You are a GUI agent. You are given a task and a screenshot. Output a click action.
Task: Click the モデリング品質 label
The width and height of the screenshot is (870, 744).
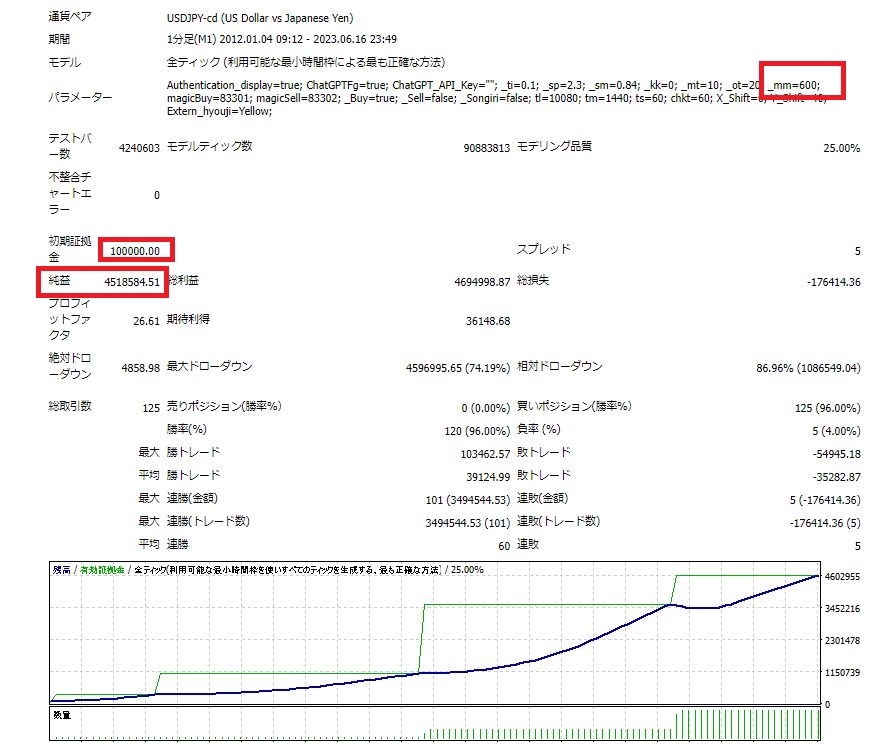554,146
